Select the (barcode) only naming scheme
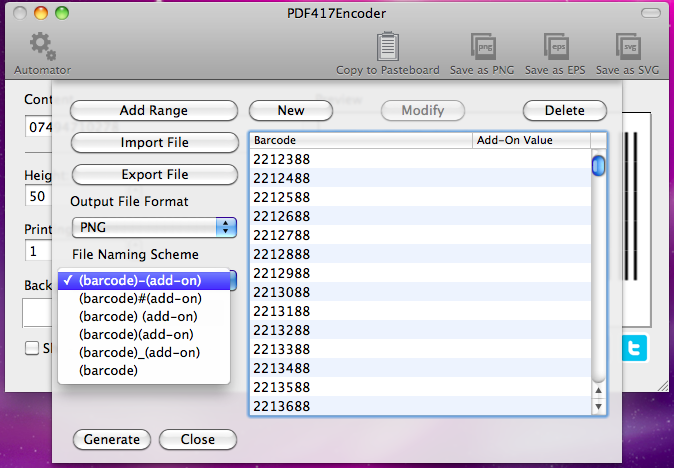 [x=144, y=370]
